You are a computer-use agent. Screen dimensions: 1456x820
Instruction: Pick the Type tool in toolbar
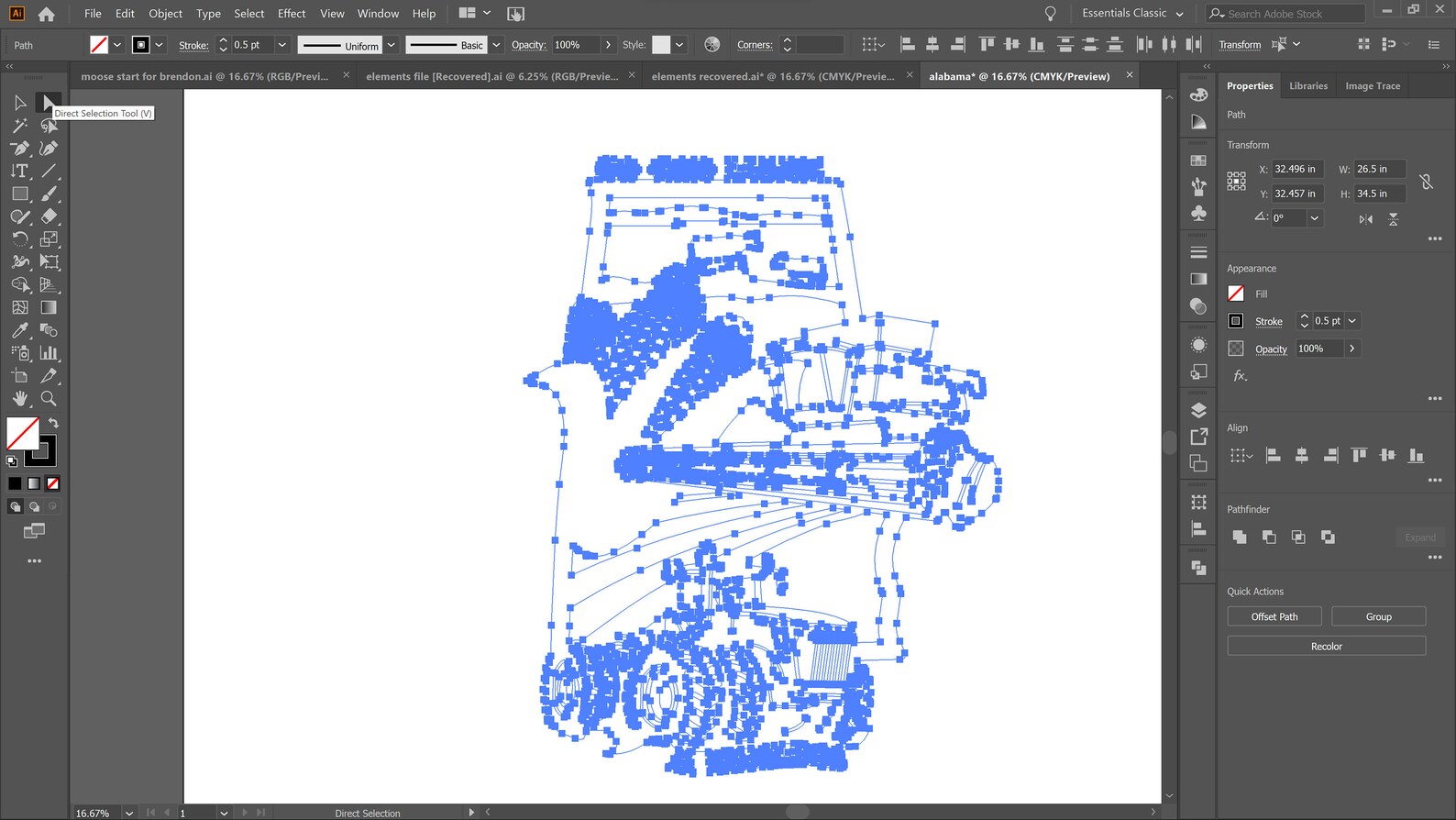[19, 171]
